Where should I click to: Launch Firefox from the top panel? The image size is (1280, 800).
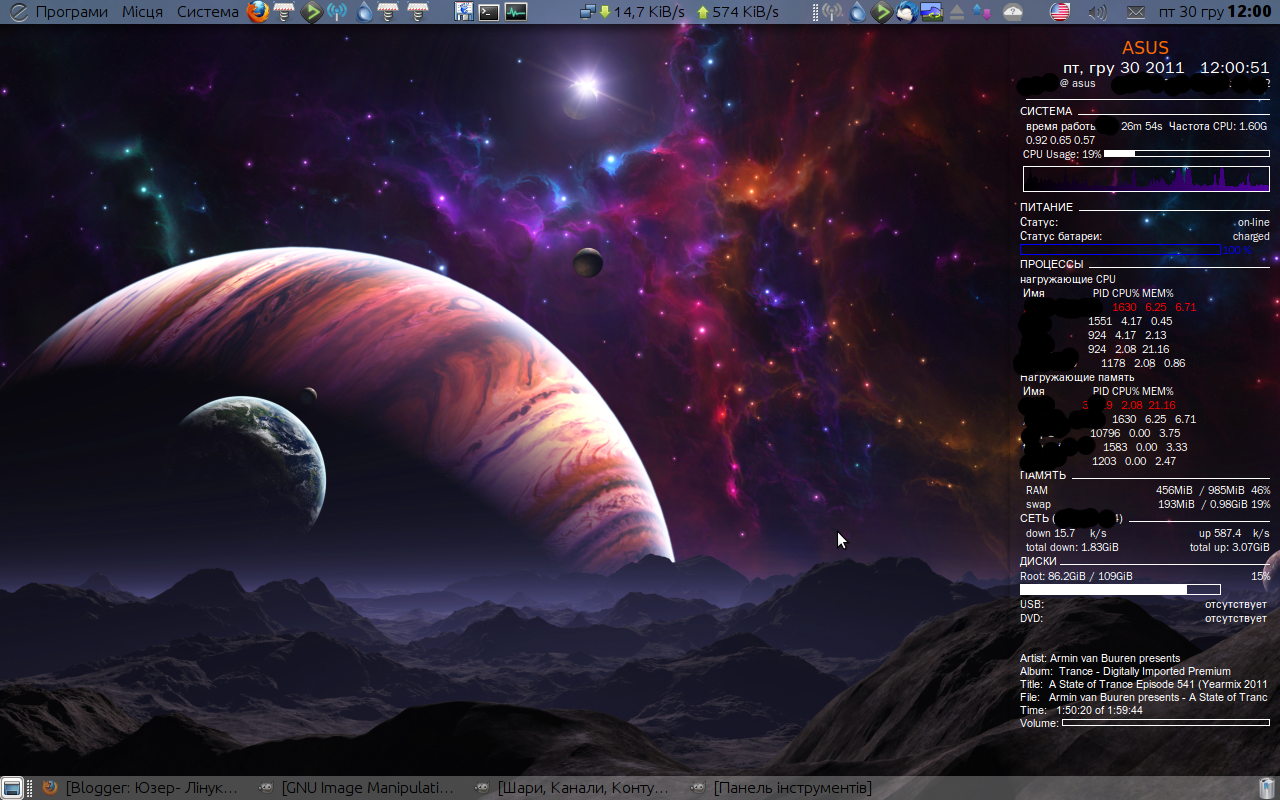coord(258,12)
